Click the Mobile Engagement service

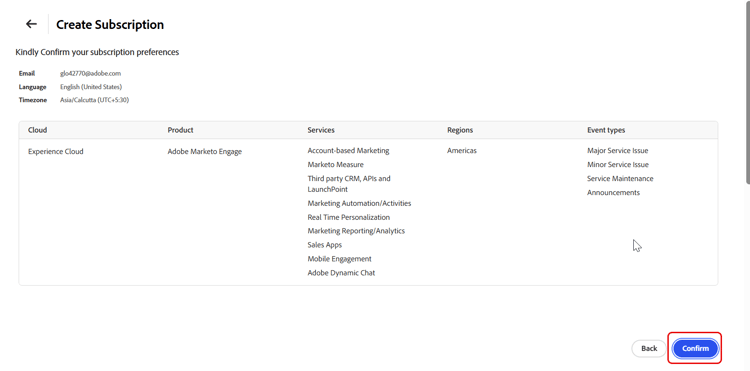click(x=340, y=259)
